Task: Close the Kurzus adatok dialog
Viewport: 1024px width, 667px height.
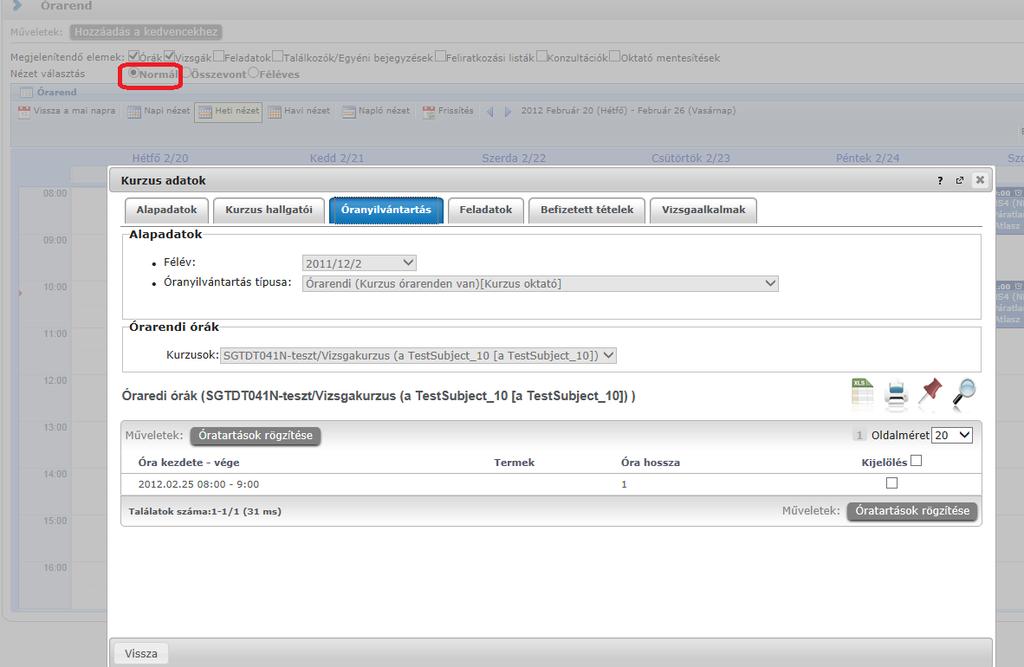Action: [980, 180]
